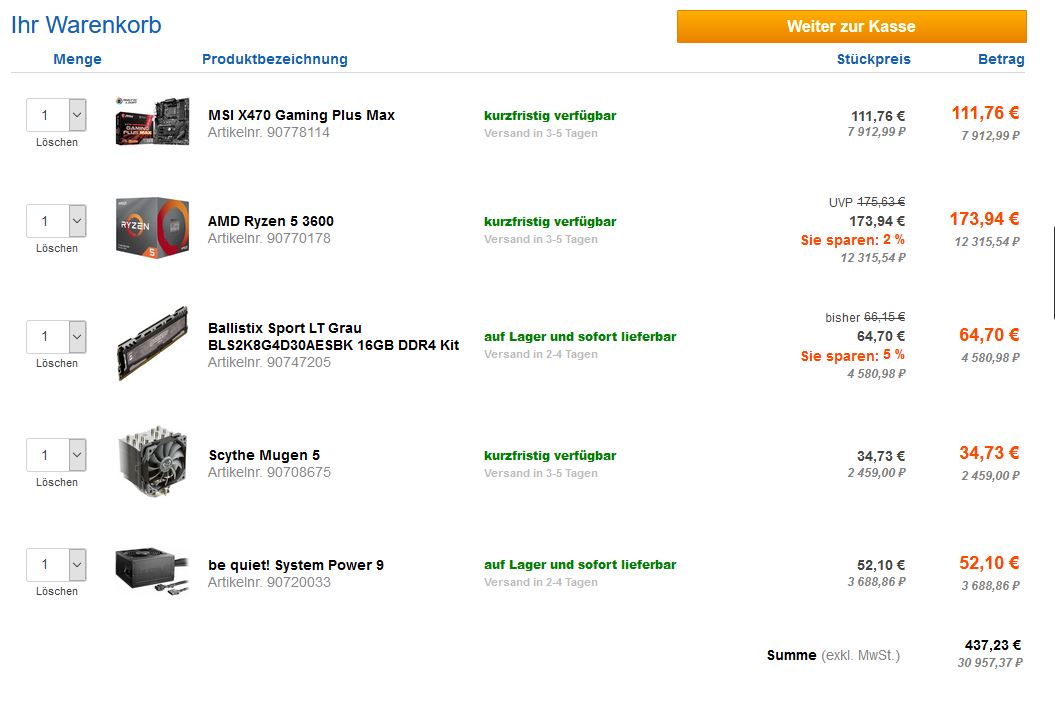Click the Ballistix RAM stick image
The width and height of the screenshot is (1055, 705).
point(152,343)
